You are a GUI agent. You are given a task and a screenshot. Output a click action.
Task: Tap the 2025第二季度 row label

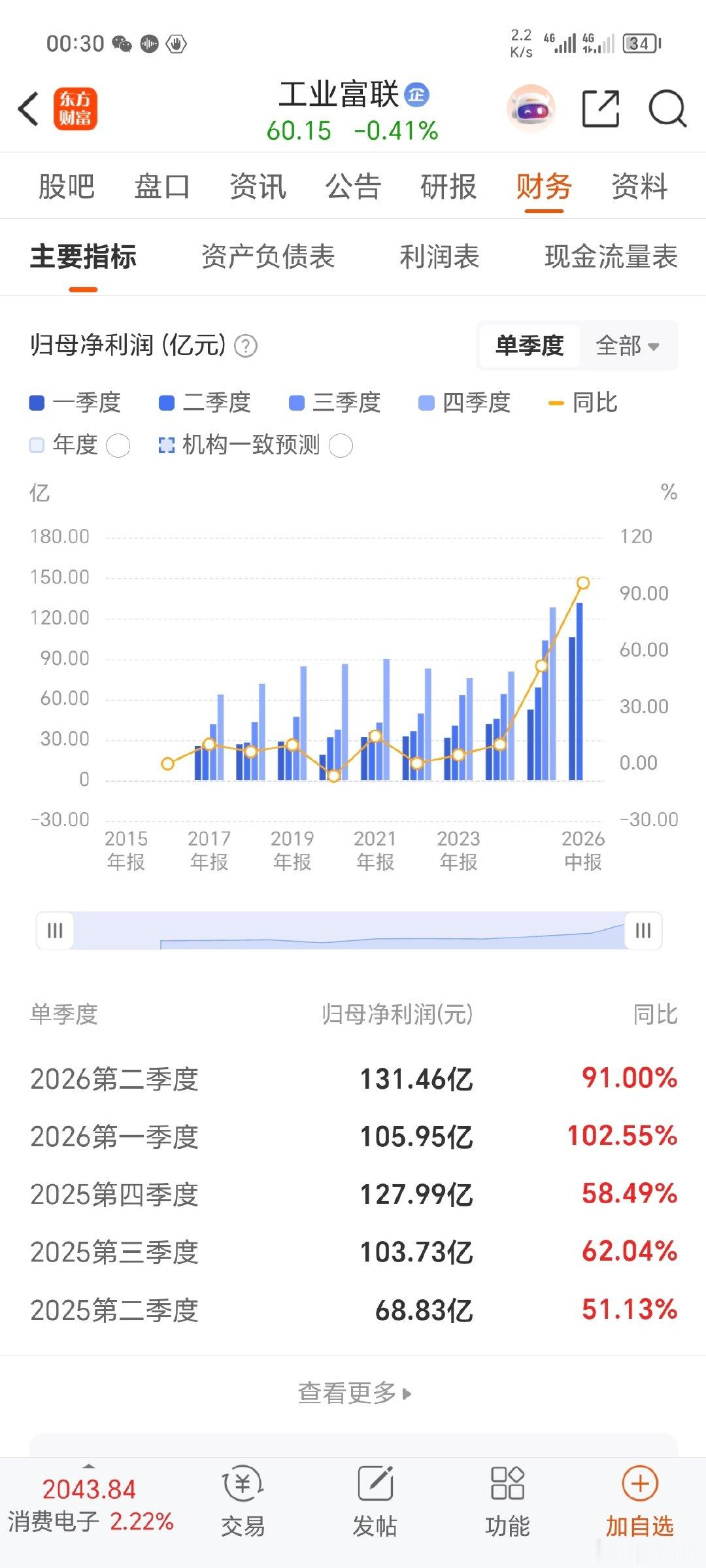(x=114, y=1310)
